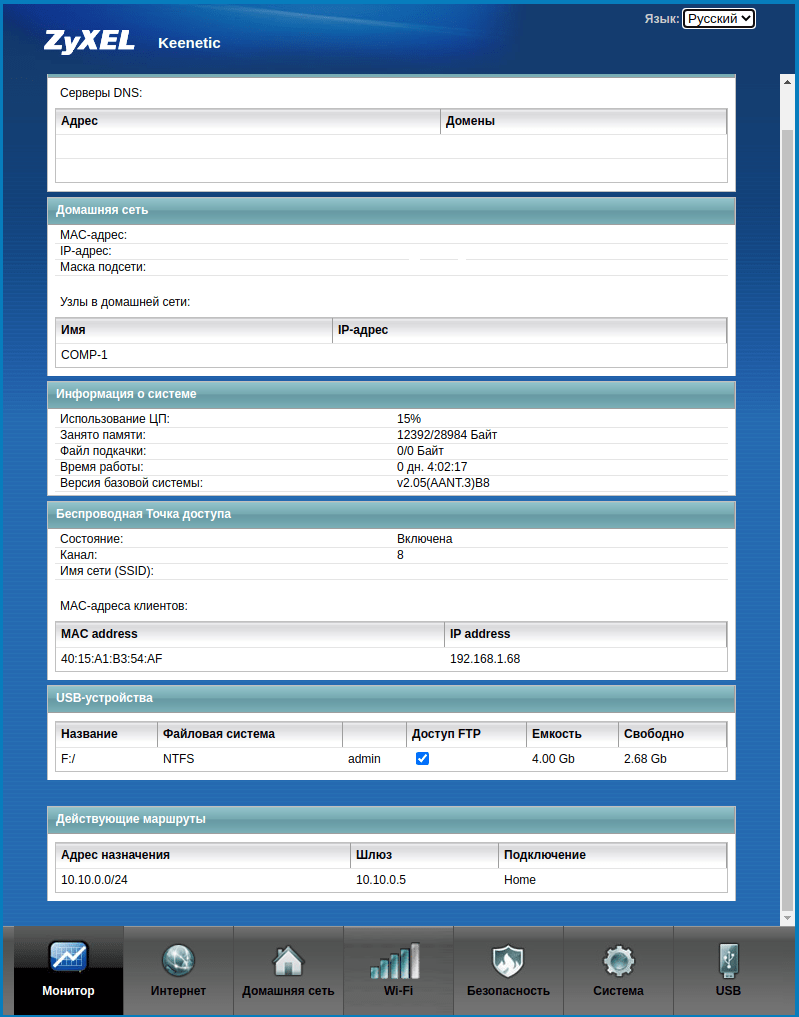Click the Имя сети (SSID) label

[107, 571]
